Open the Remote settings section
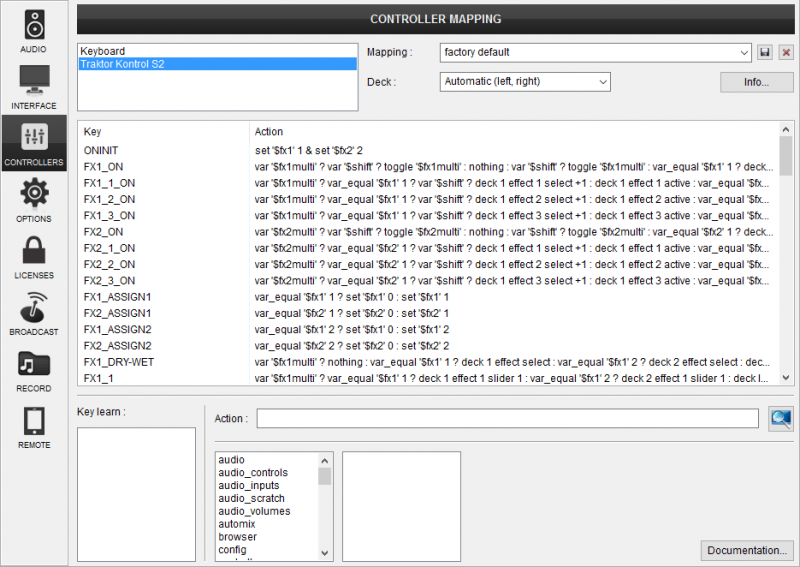 point(34,425)
